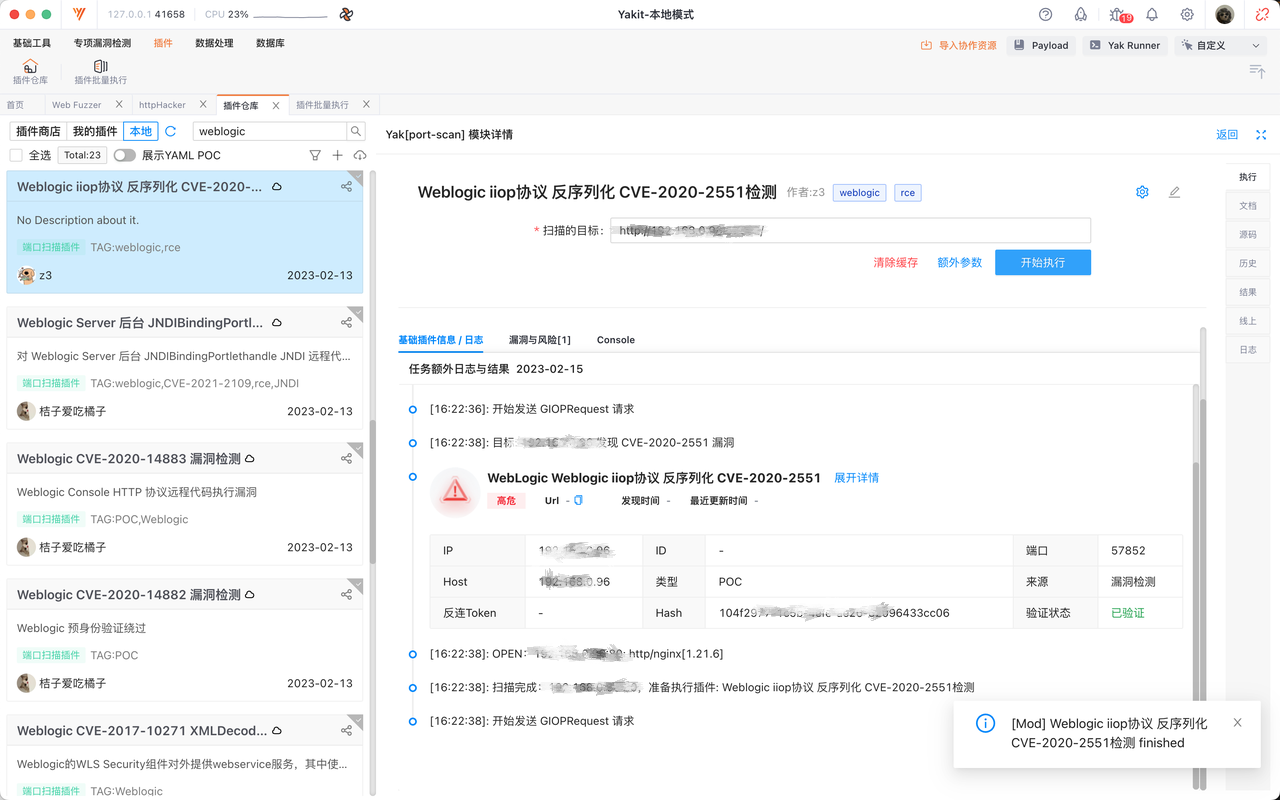Toggle selection corner of Weblogic iiop协议 card
The width and height of the screenshot is (1280, 800).
click(x=356, y=177)
